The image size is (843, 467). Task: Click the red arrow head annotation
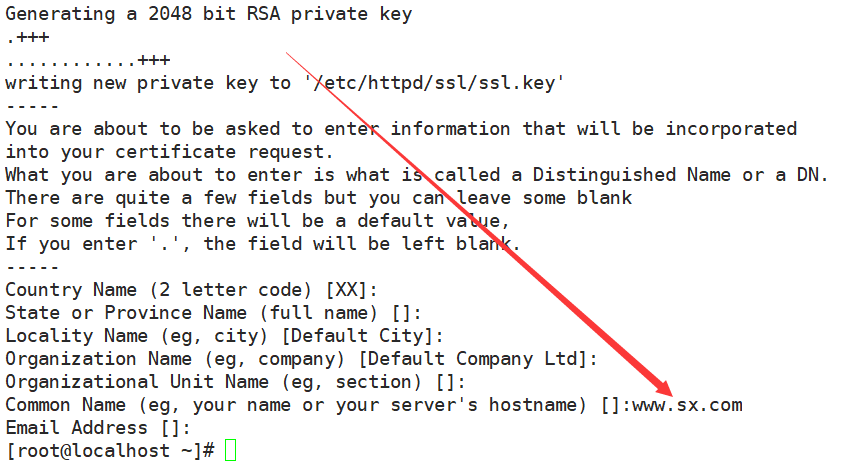(x=660, y=385)
